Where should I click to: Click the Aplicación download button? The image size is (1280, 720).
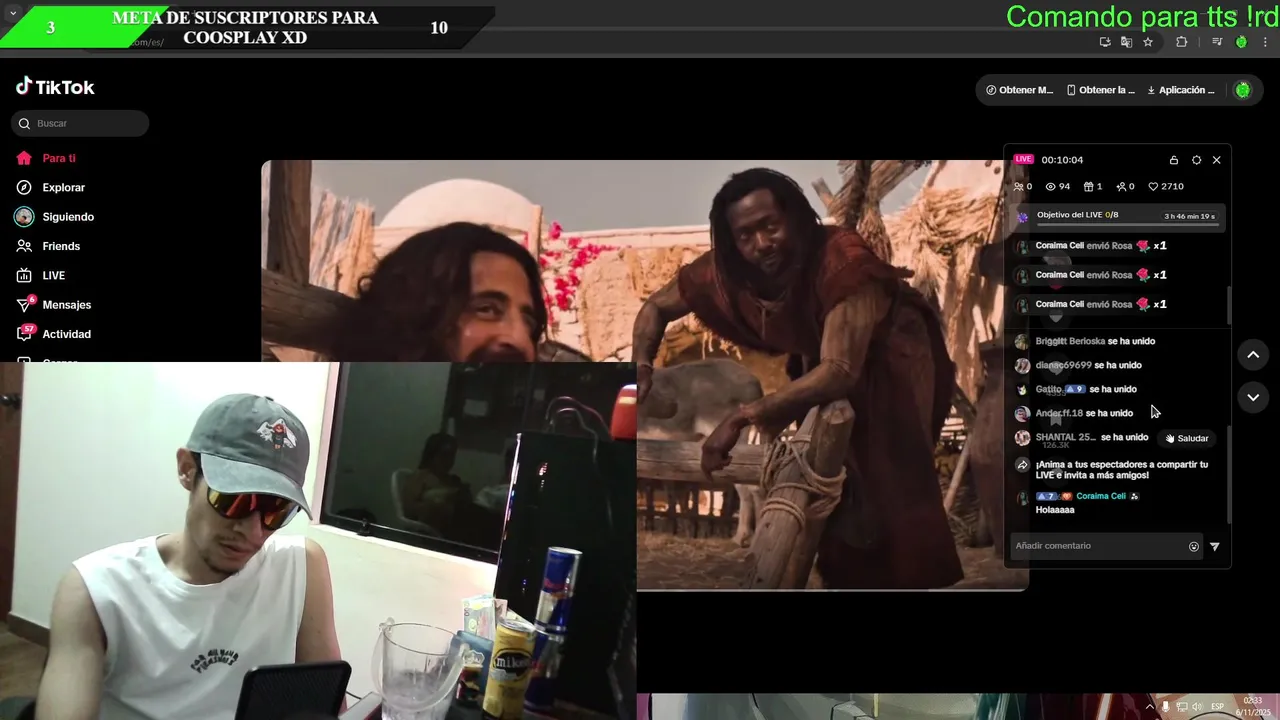[x=1180, y=90]
